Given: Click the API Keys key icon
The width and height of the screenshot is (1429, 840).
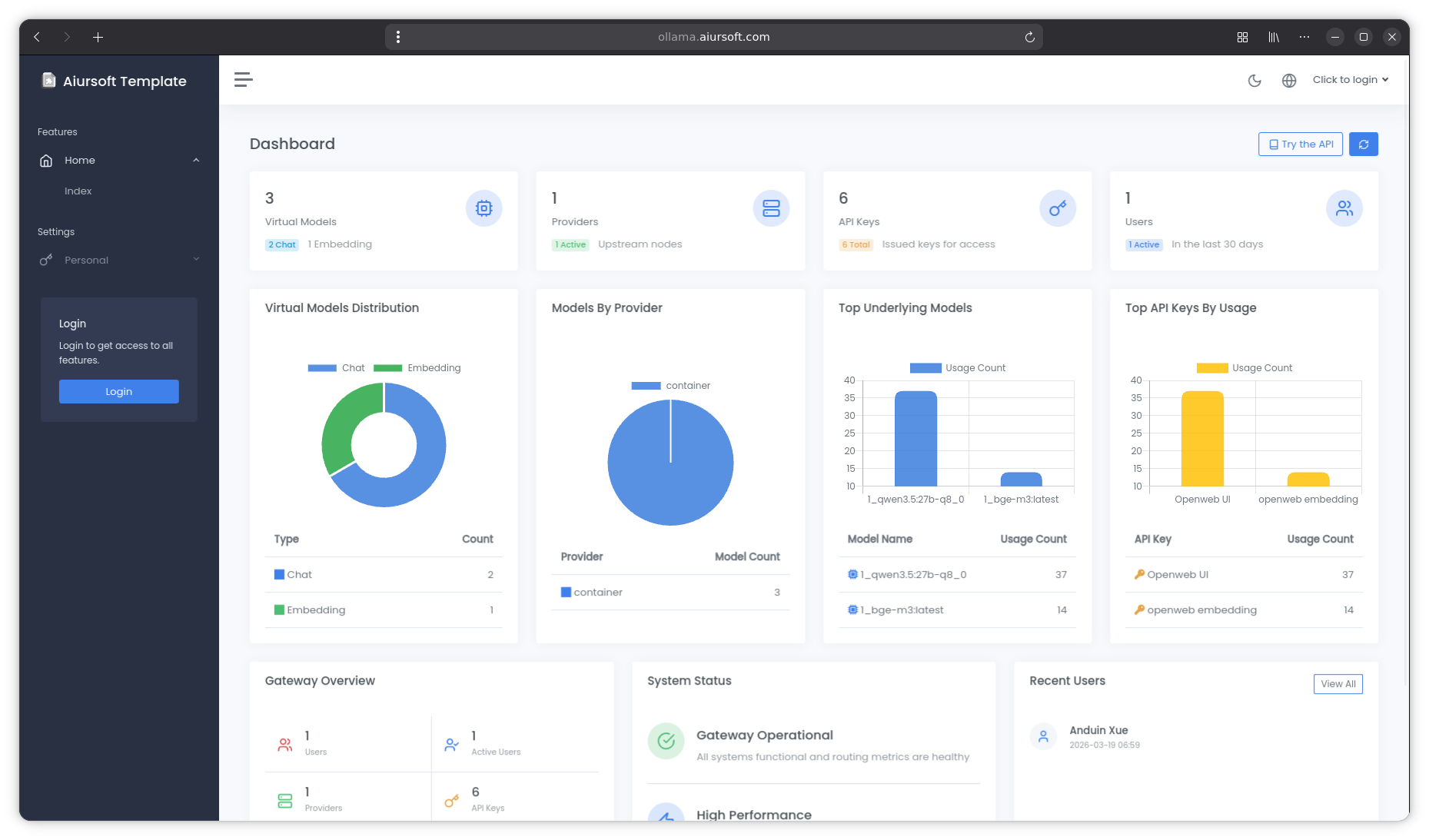Looking at the screenshot, I should coord(1057,208).
